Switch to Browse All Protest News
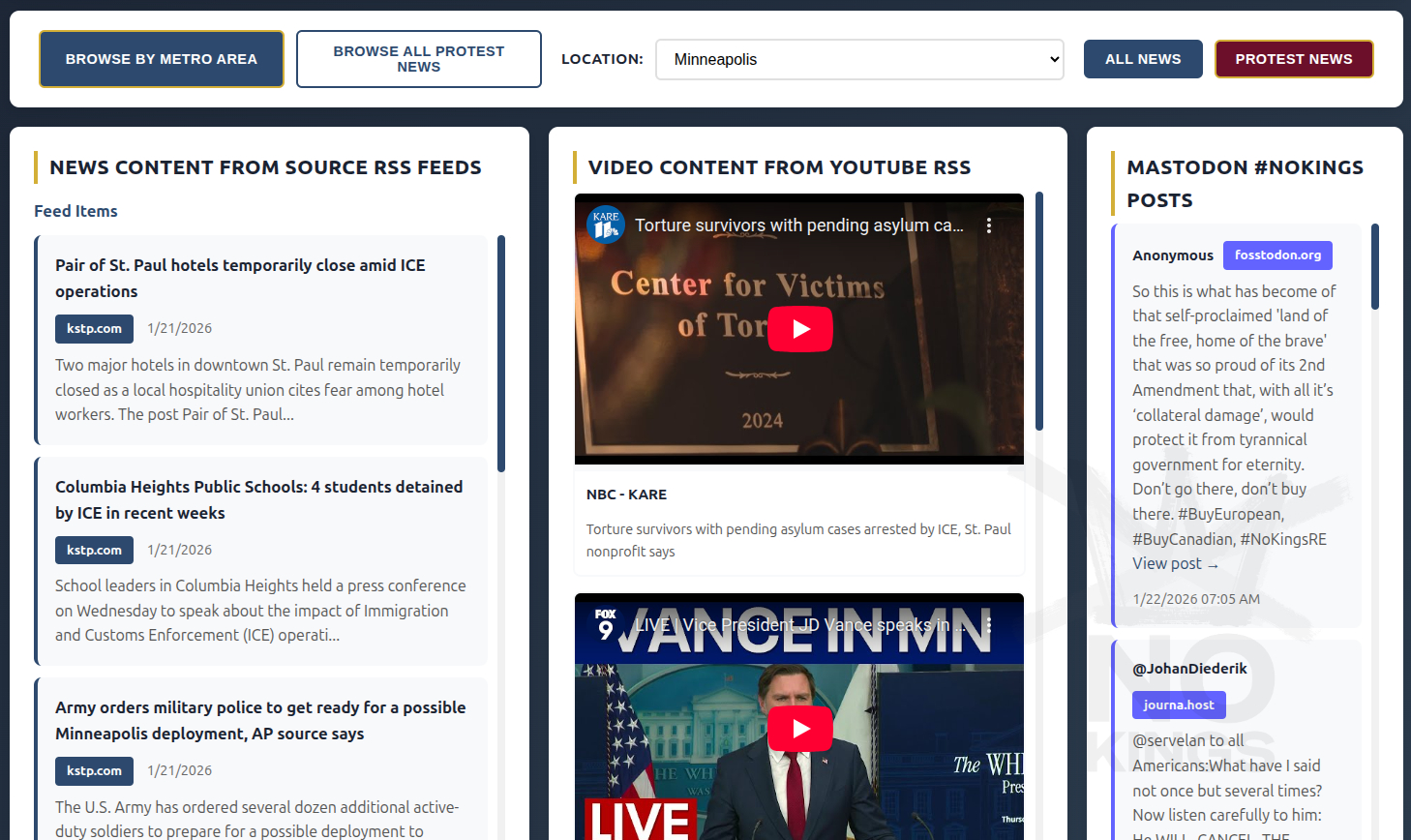The width and height of the screenshot is (1411, 840). tap(418, 59)
